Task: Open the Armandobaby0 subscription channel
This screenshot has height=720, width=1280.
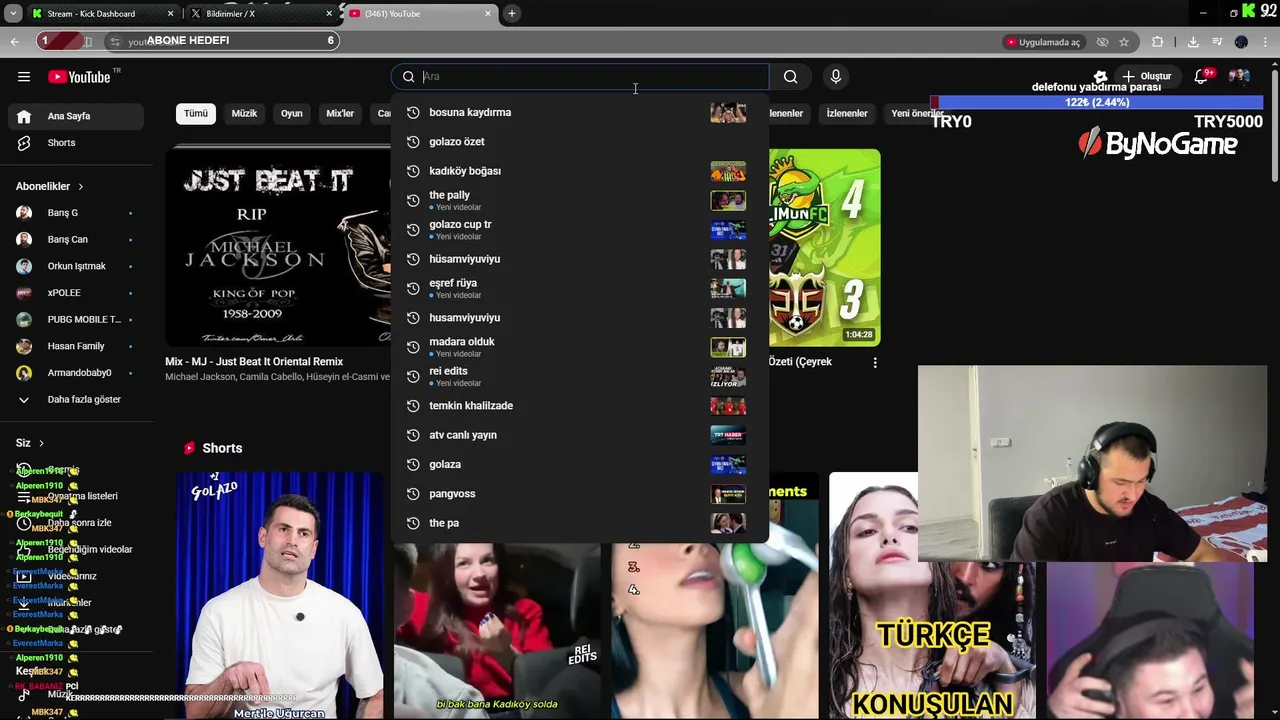Action: 76,373
